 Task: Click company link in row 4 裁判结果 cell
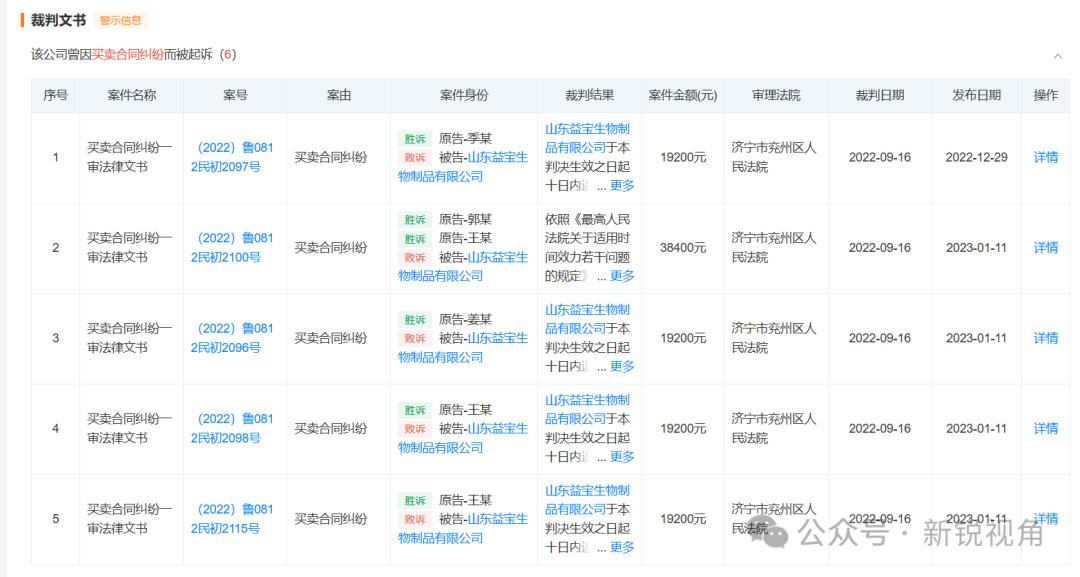(x=587, y=409)
